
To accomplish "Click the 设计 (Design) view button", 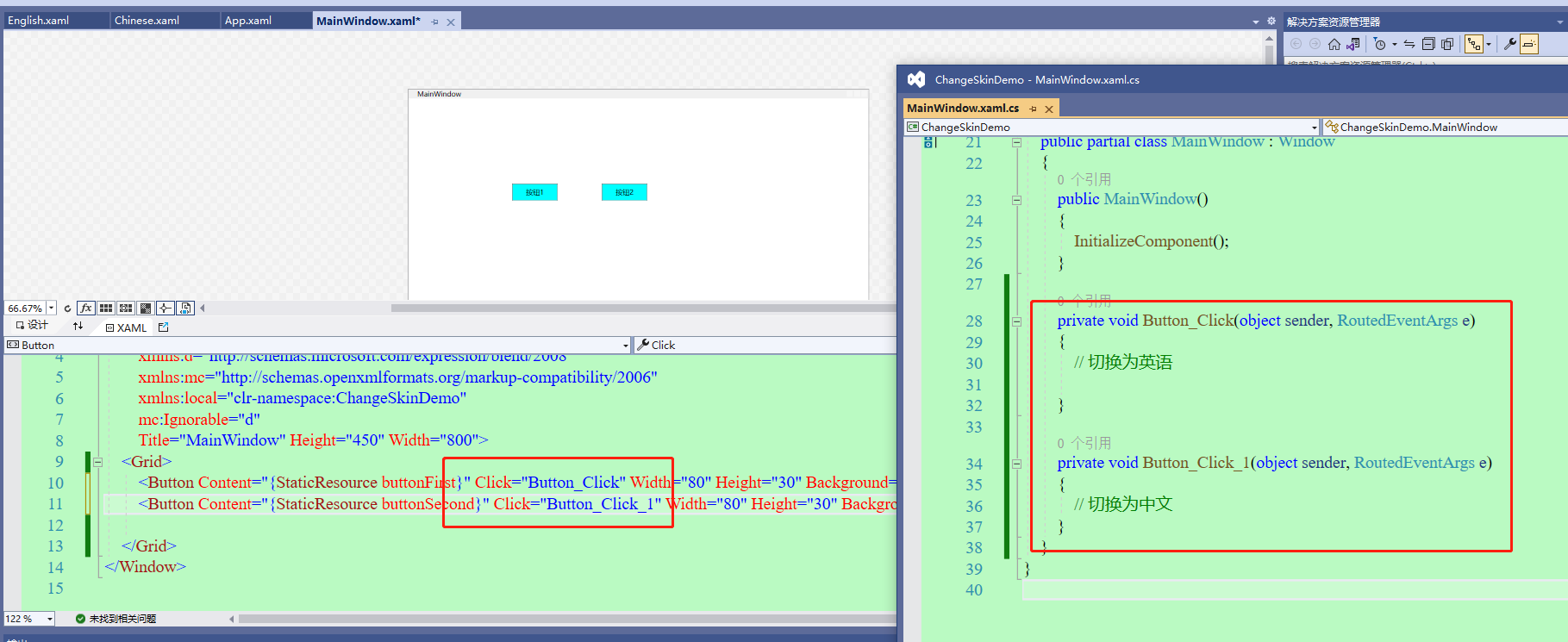I will [x=32, y=326].
